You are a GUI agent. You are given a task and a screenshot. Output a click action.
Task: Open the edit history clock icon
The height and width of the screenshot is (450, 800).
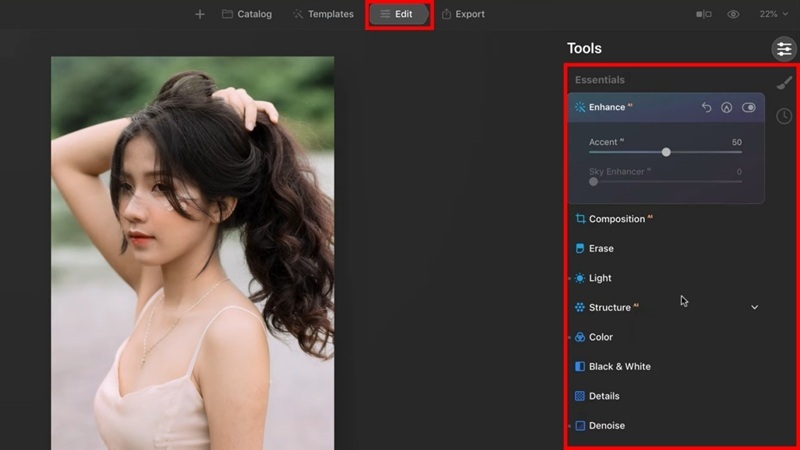coord(784,117)
